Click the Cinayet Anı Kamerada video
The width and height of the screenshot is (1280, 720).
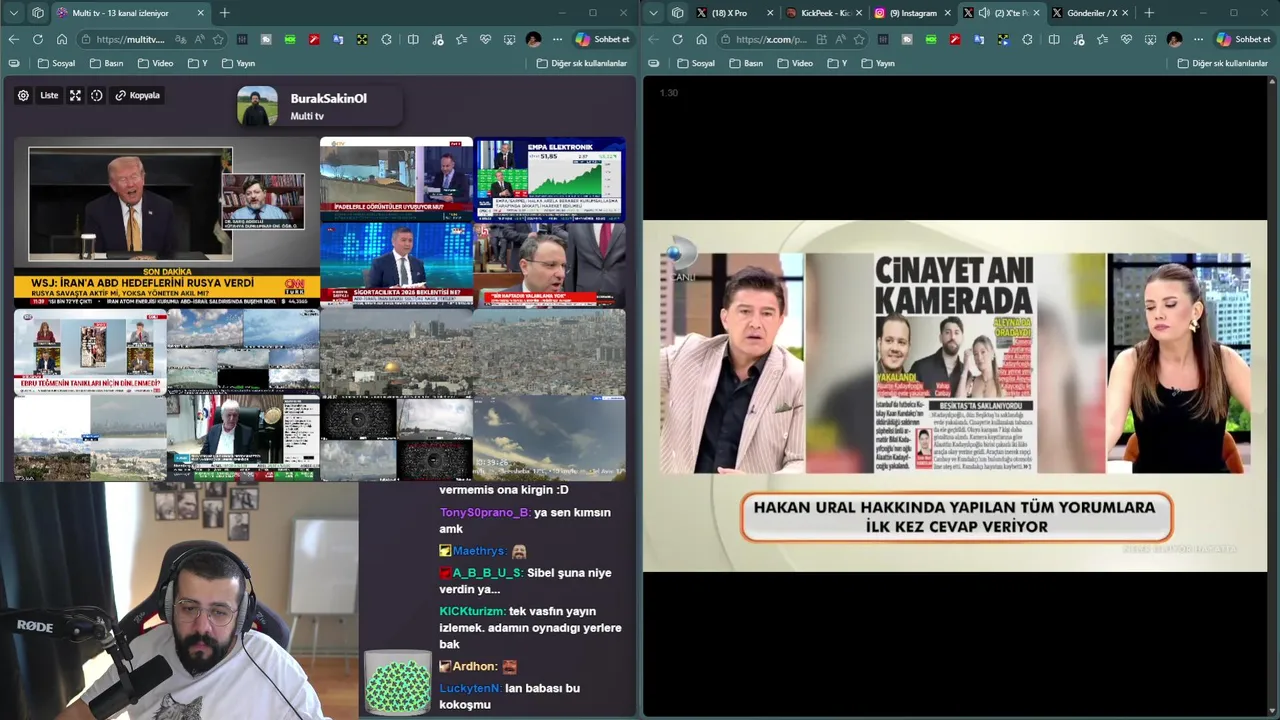(955, 396)
